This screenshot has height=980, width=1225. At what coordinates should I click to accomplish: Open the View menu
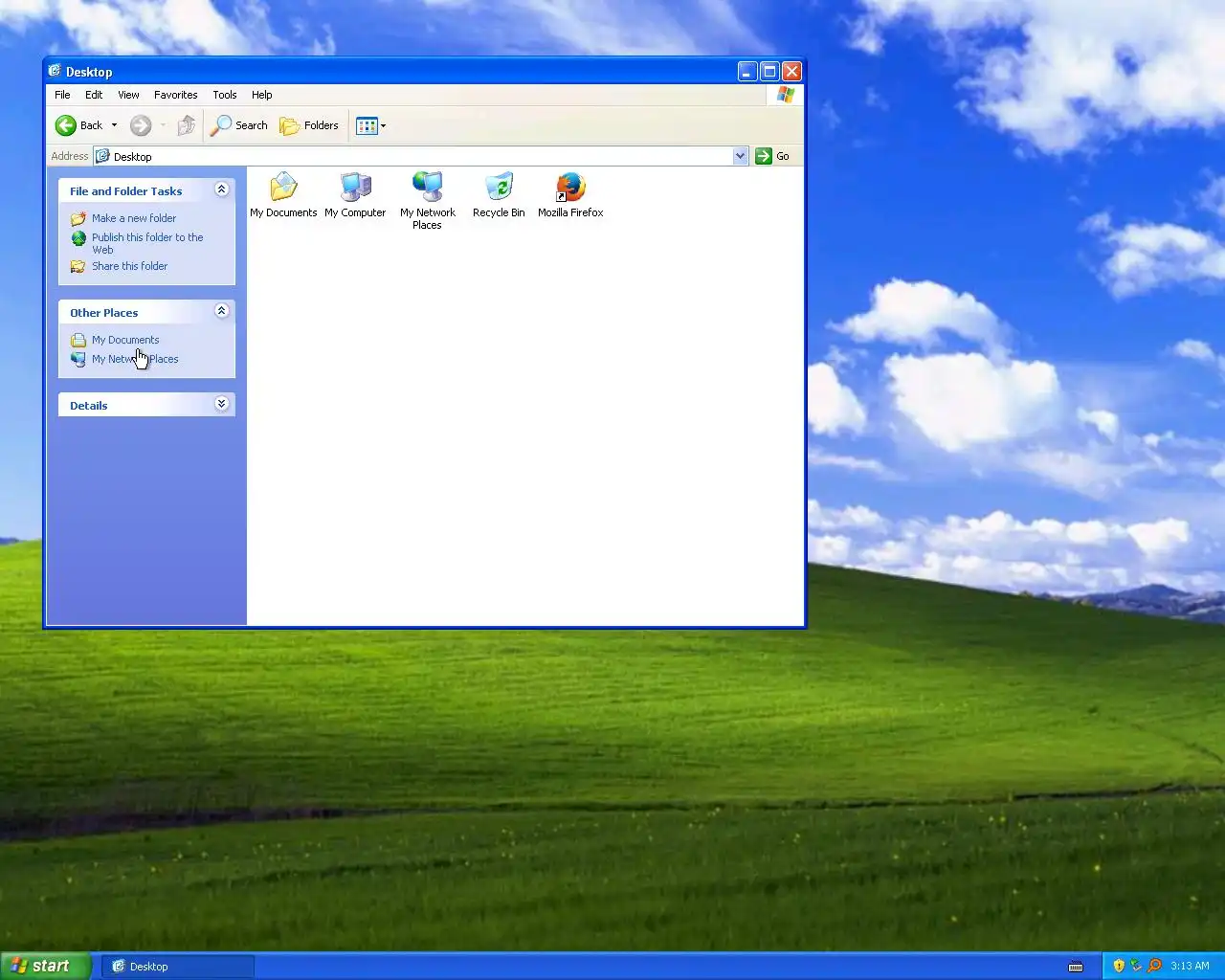(128, 95)
